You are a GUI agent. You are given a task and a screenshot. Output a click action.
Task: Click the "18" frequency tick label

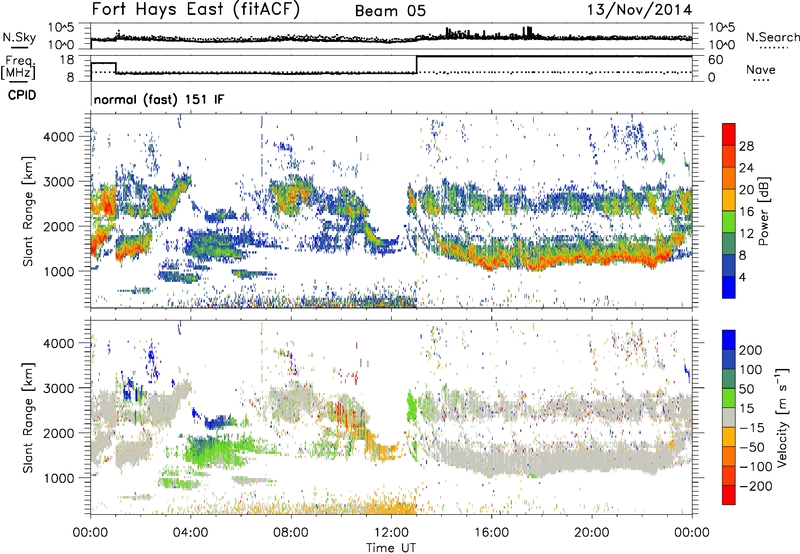[x=67, y=60]
